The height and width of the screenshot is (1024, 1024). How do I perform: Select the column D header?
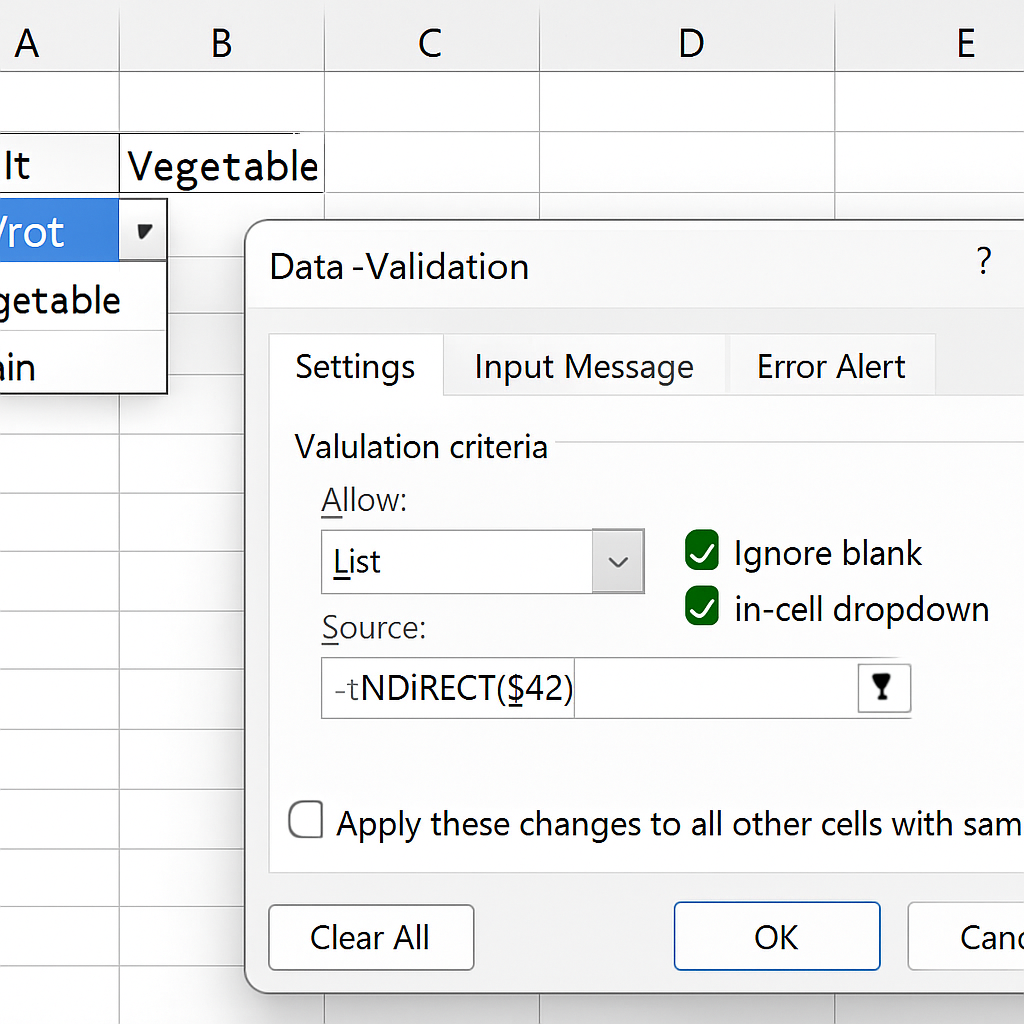689,42
